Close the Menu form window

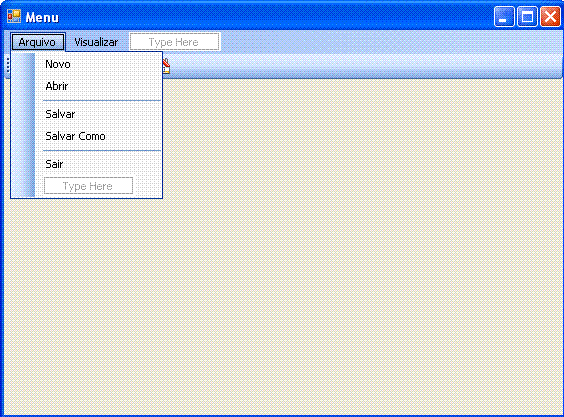550,17
